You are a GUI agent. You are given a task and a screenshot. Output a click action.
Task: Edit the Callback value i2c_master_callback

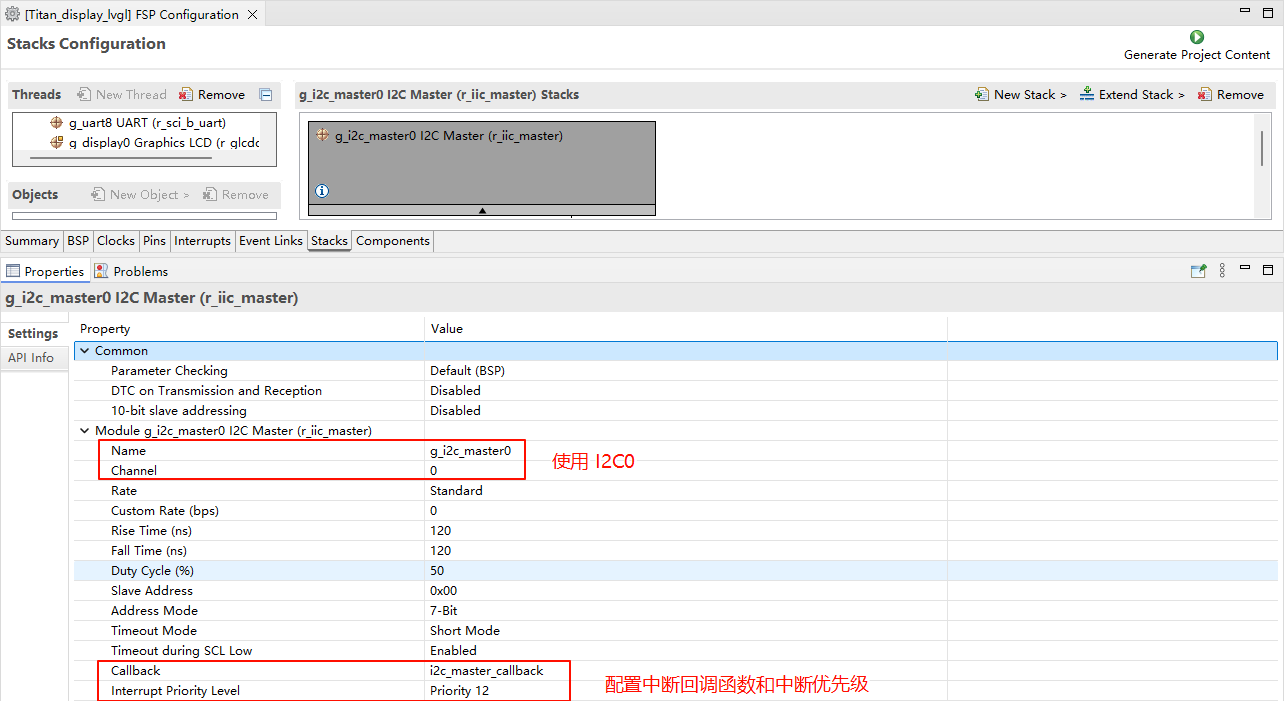(x=486, y=671)
